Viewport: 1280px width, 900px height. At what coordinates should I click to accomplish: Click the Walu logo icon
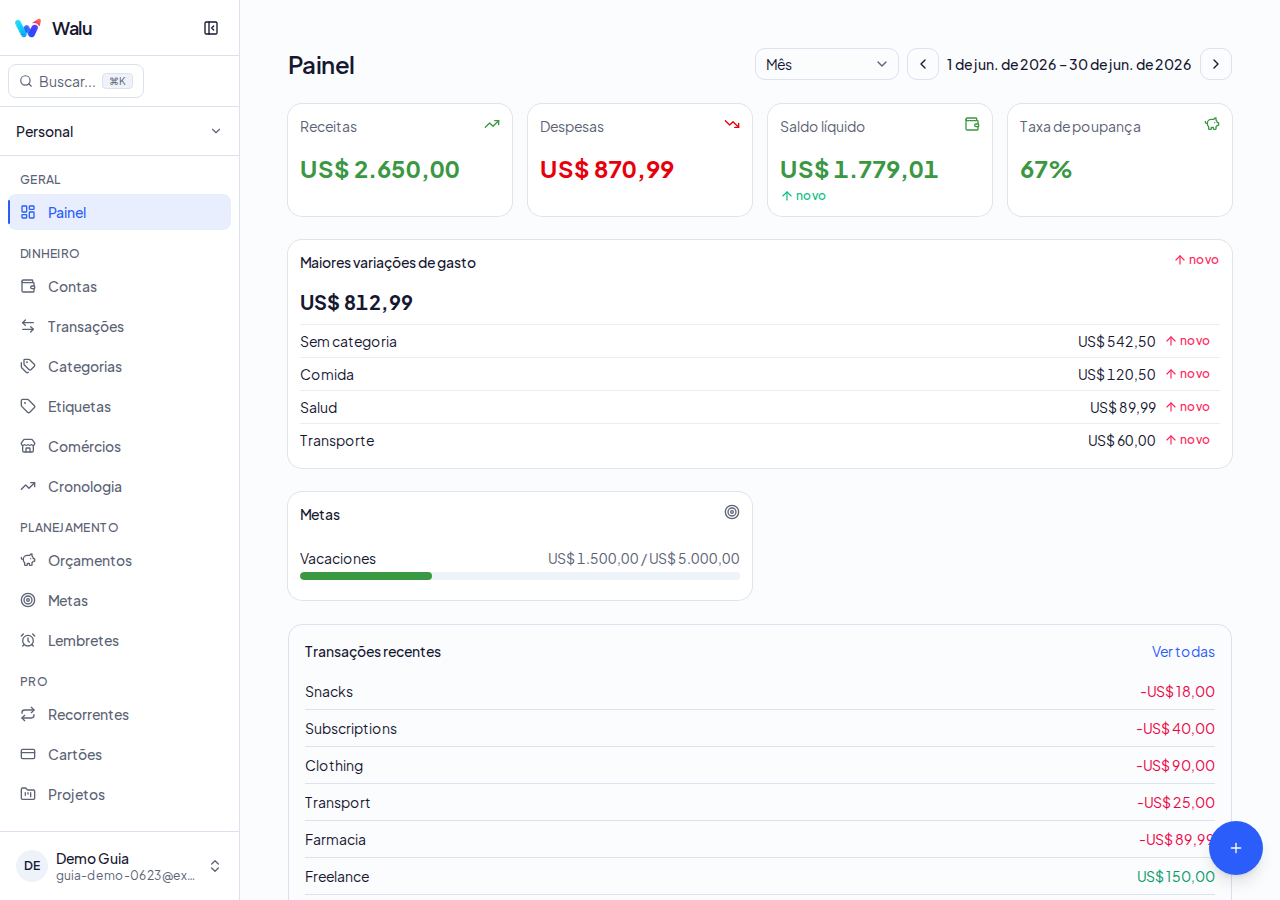point(28,28)
